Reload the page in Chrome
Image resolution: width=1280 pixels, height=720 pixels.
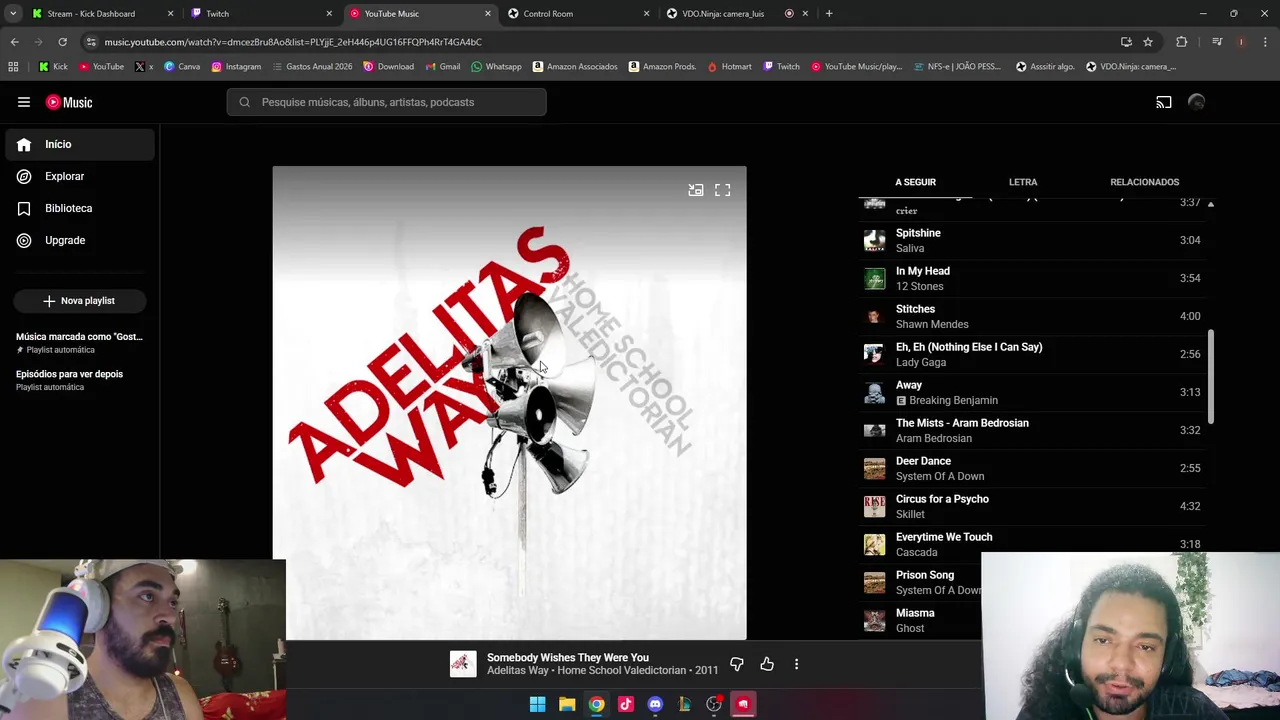(62, 42)
